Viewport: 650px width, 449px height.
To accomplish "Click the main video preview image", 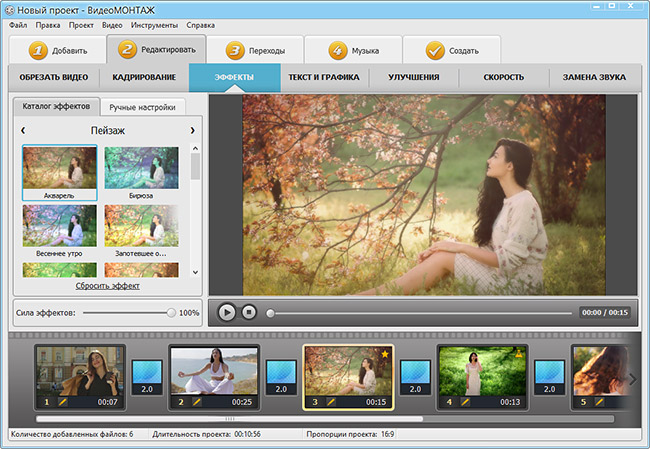I will [x=424, y=195].
